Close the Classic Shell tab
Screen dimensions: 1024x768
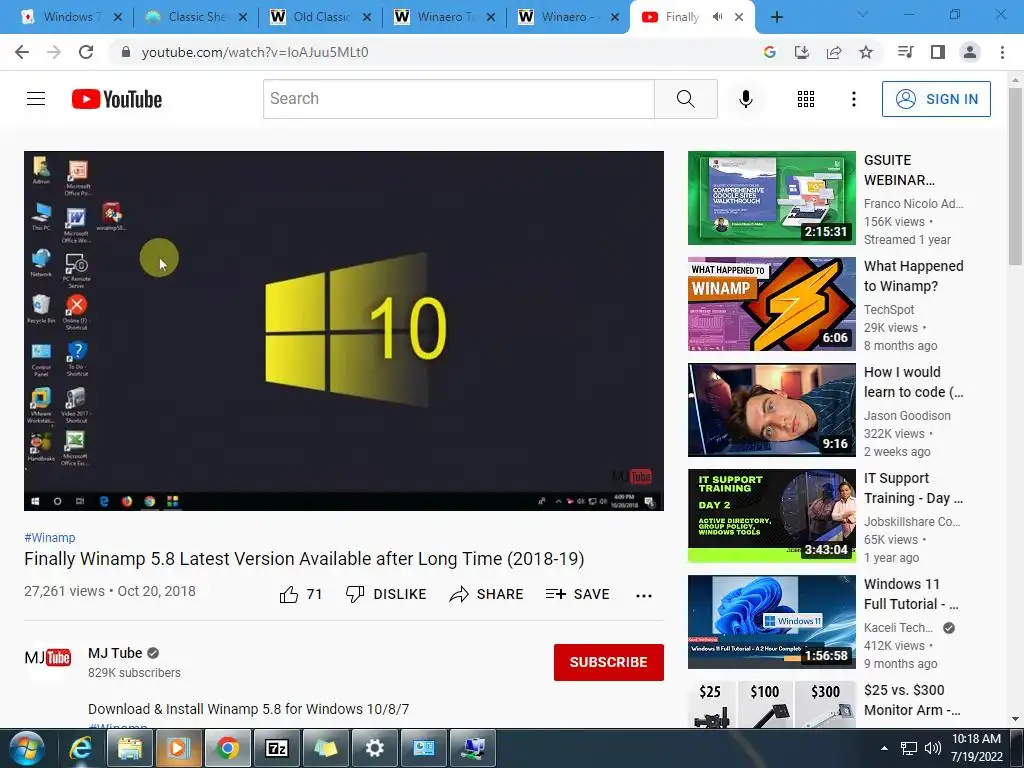click(243, 18)
